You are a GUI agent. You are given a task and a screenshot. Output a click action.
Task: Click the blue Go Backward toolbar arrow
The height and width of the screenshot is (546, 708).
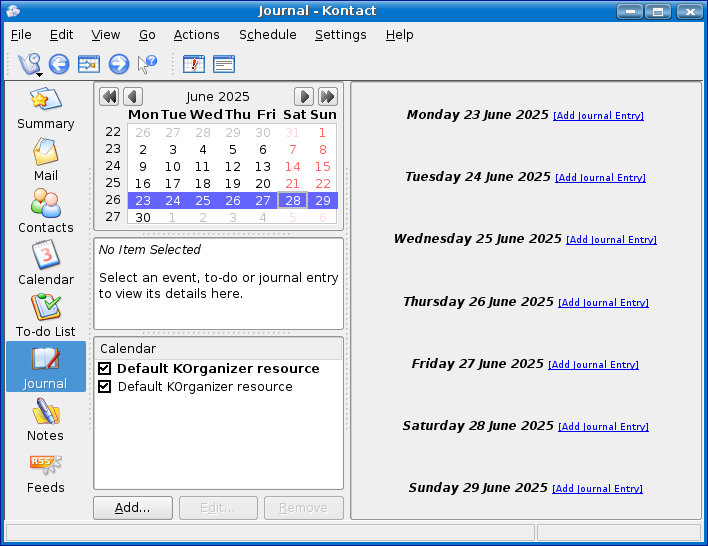[59, 64]
